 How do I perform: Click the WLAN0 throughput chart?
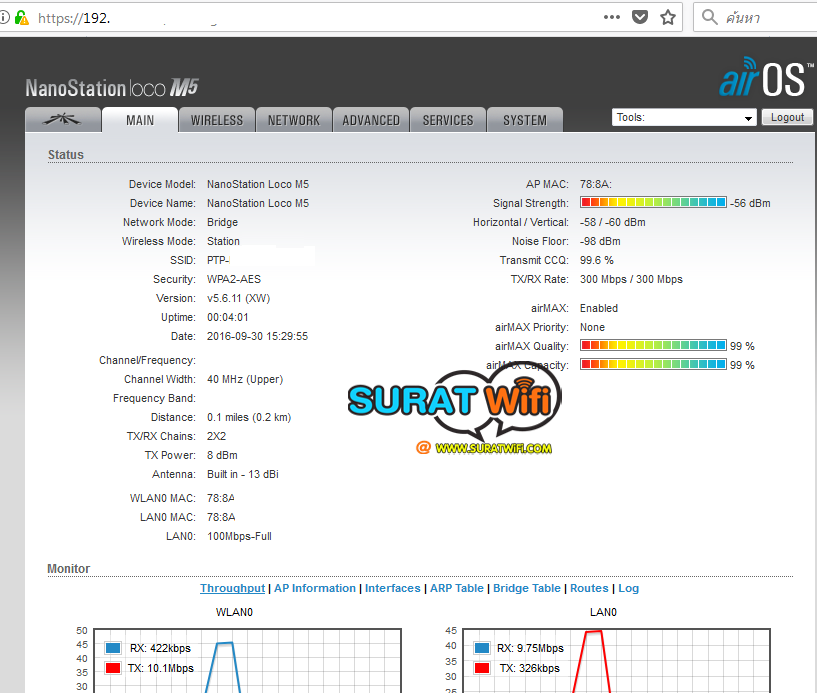247,661
